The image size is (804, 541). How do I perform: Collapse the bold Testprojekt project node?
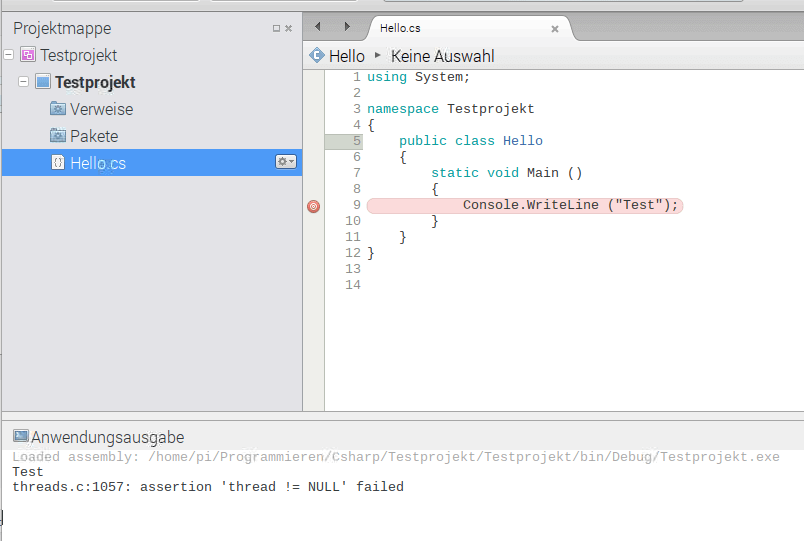(23, 82)
